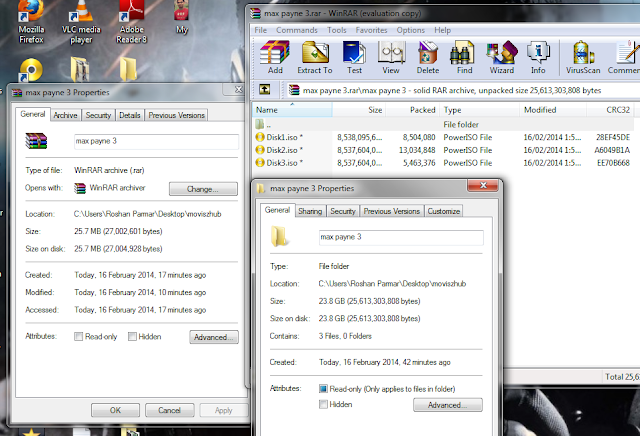Image resolution: width=640 pixels, height=436 pixels.
Task: Click the Change... button for Opens with
Action: [203, 189]
